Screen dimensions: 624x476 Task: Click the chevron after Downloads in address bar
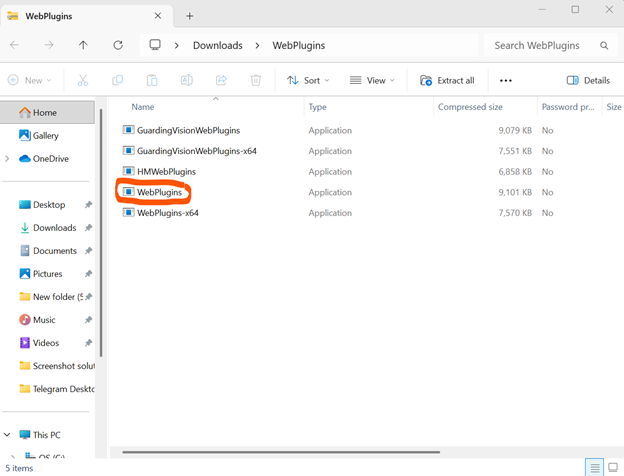pyautogui.click(x=257, y=46)
